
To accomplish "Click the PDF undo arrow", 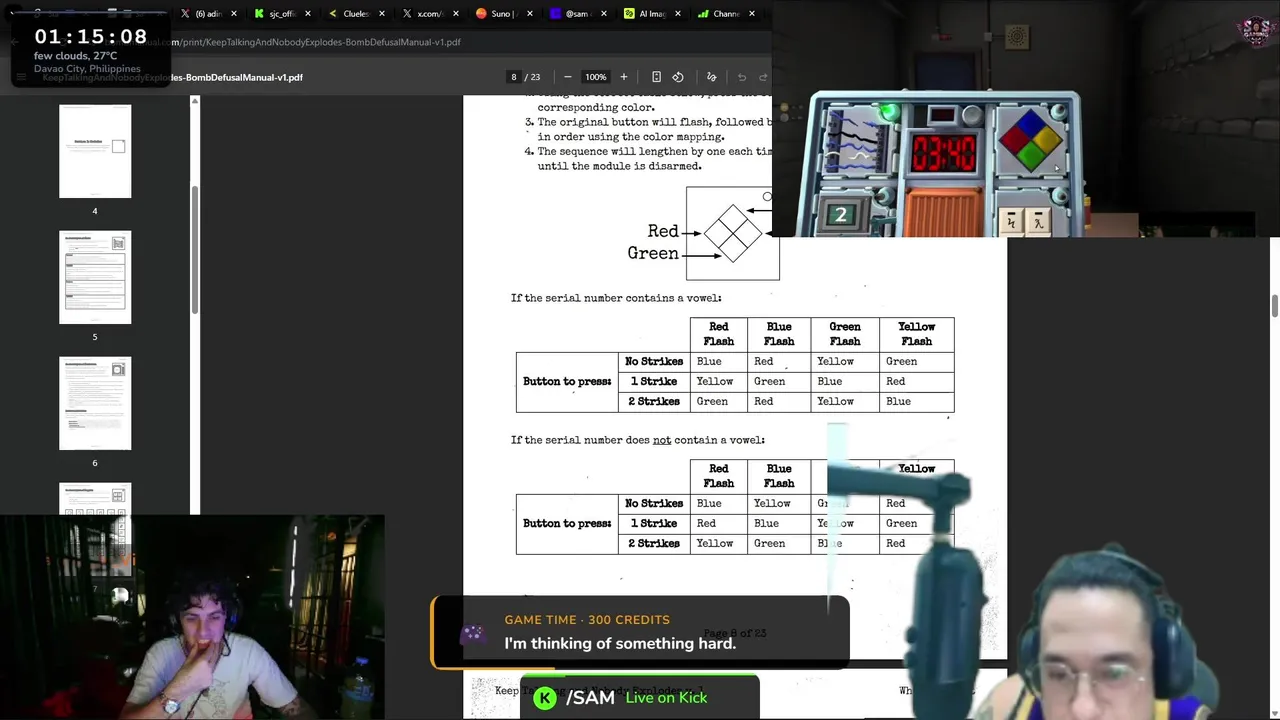I will pyautogui.click(x=742, y=77).
